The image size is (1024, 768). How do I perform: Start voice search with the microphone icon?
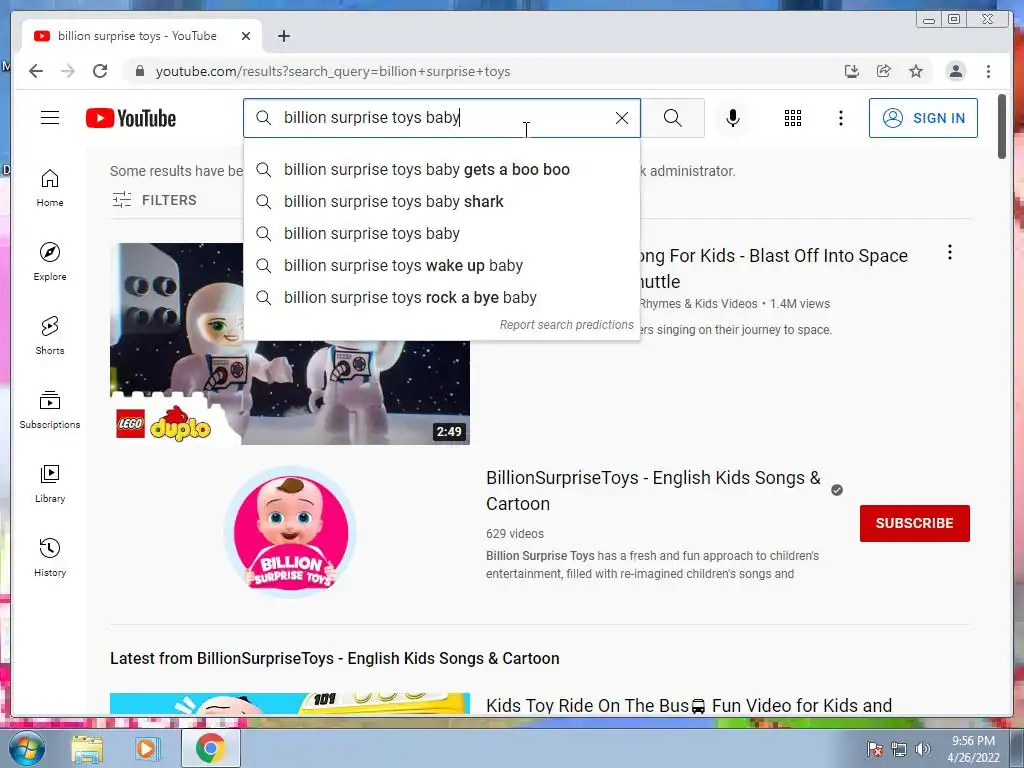coord(733,118)
